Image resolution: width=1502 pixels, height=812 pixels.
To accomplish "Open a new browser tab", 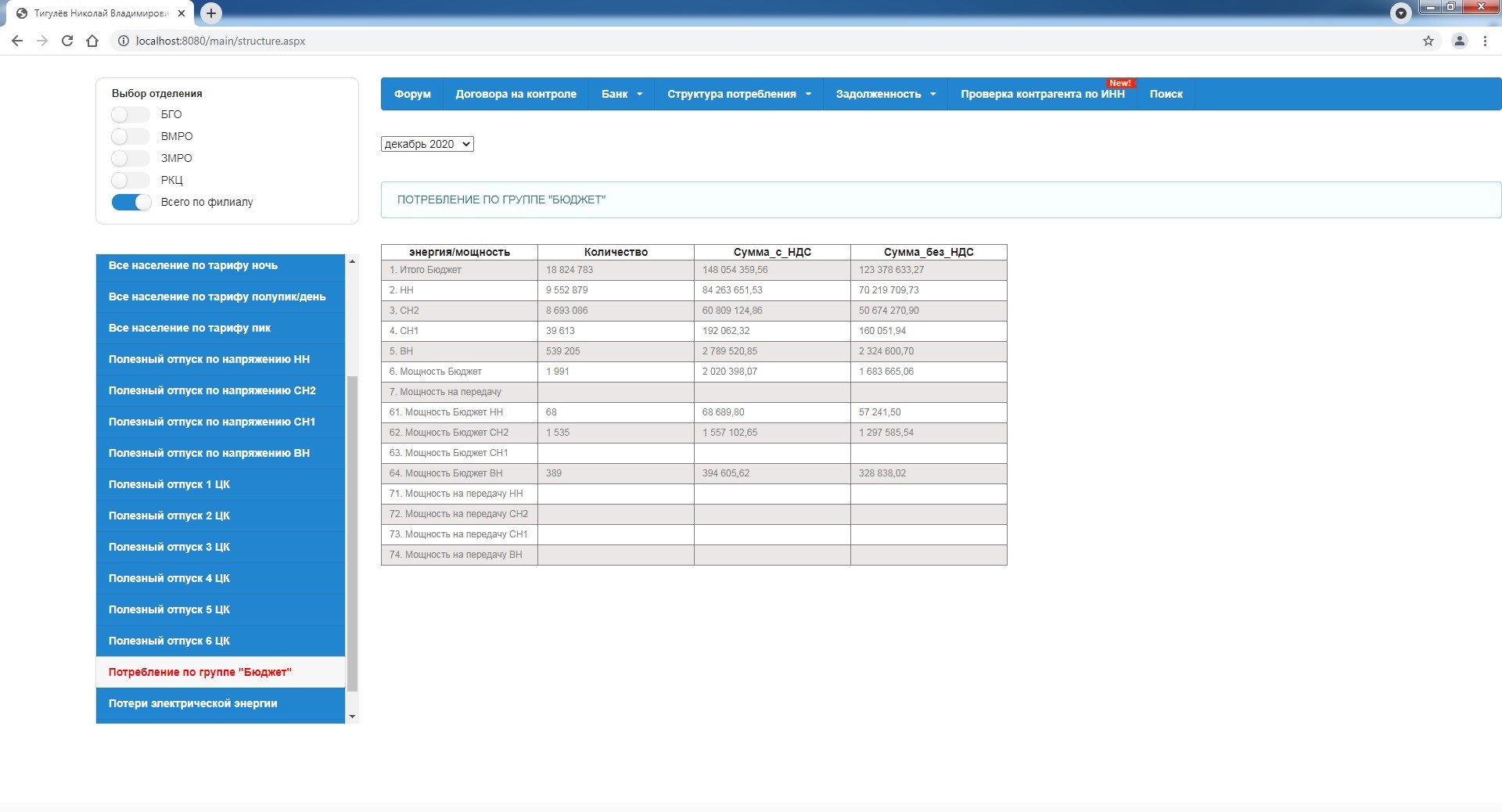I will pos(211,13).
